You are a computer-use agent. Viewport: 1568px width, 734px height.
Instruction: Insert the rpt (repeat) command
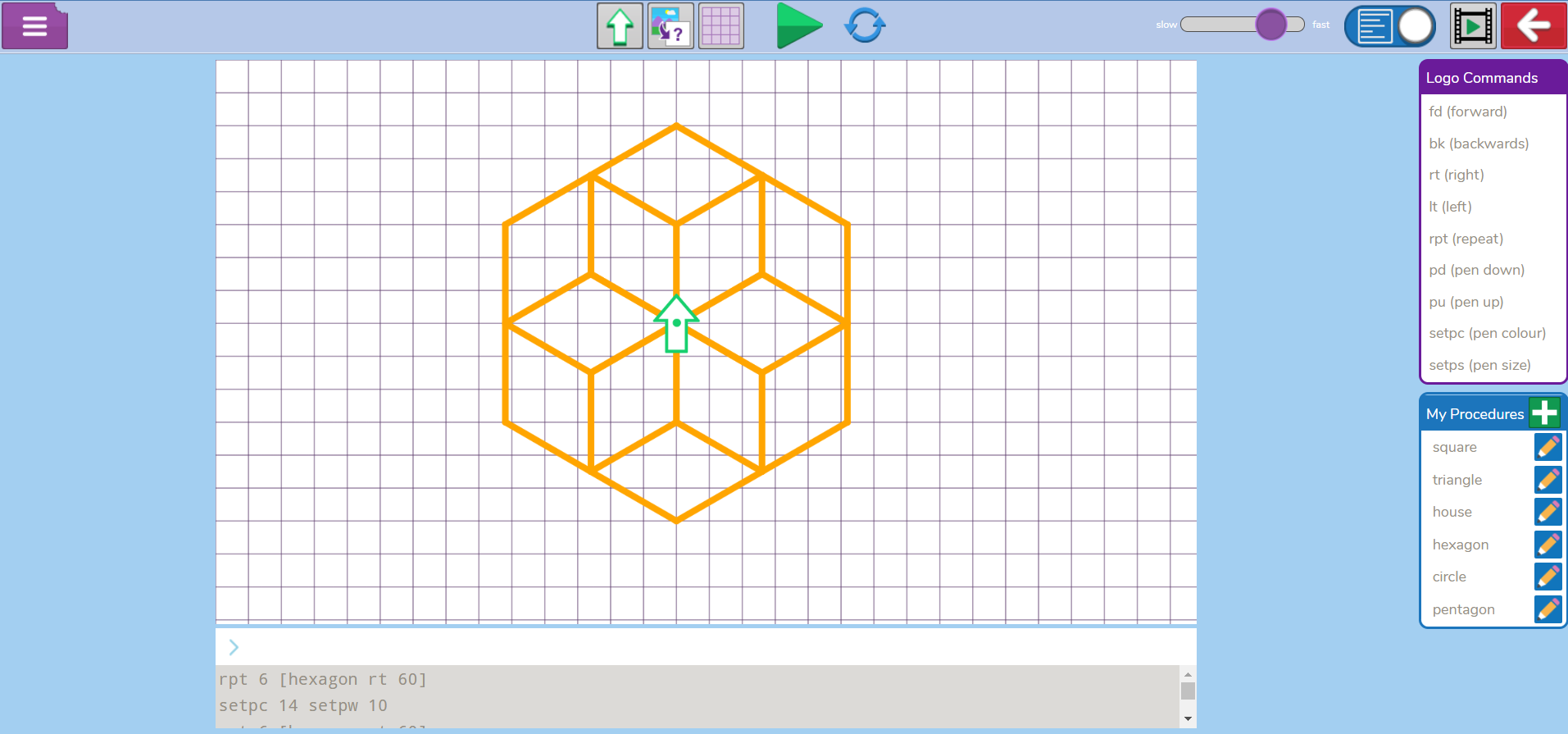pyautogui.click(x=1466, y=239)
